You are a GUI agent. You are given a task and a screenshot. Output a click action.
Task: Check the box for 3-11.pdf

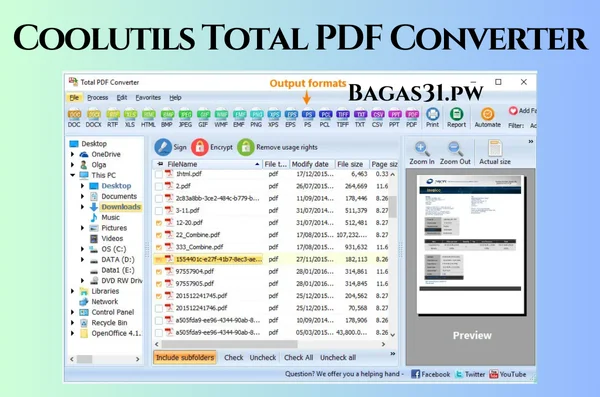pyautogui.click(x=158, y=211)
